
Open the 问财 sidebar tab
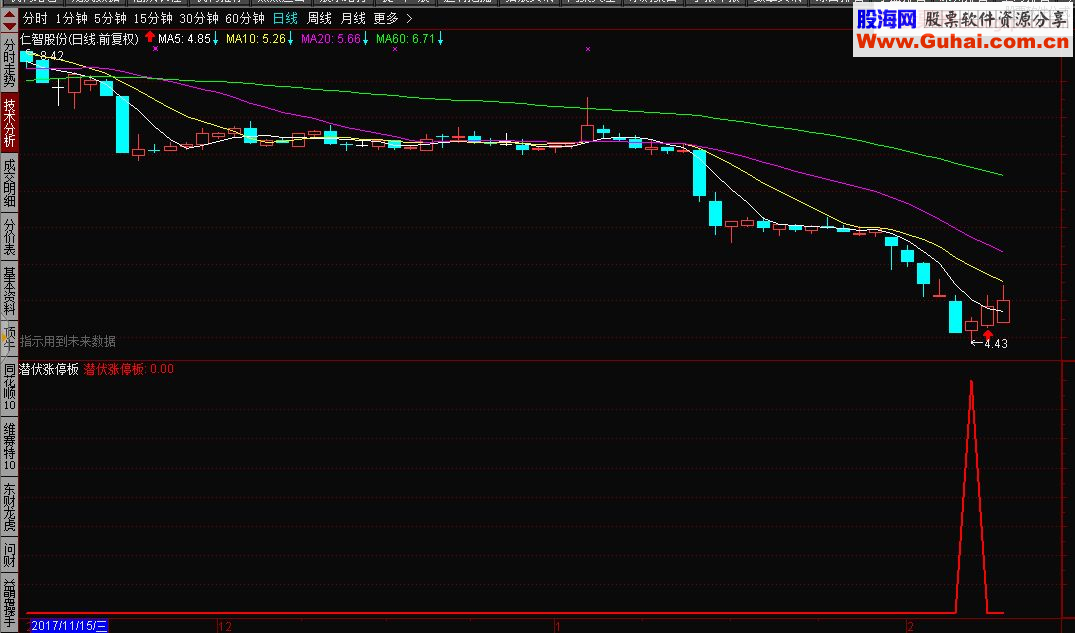tap(9, 554)
